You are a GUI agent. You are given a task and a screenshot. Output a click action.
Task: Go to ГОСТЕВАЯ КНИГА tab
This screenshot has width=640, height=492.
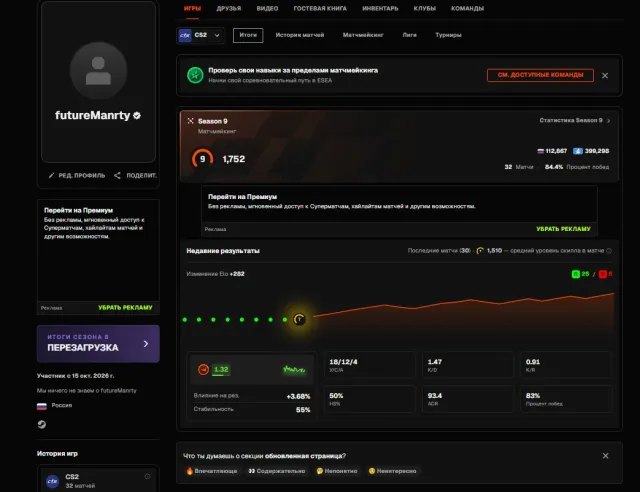pyautogui.click(x=320, y=9)
